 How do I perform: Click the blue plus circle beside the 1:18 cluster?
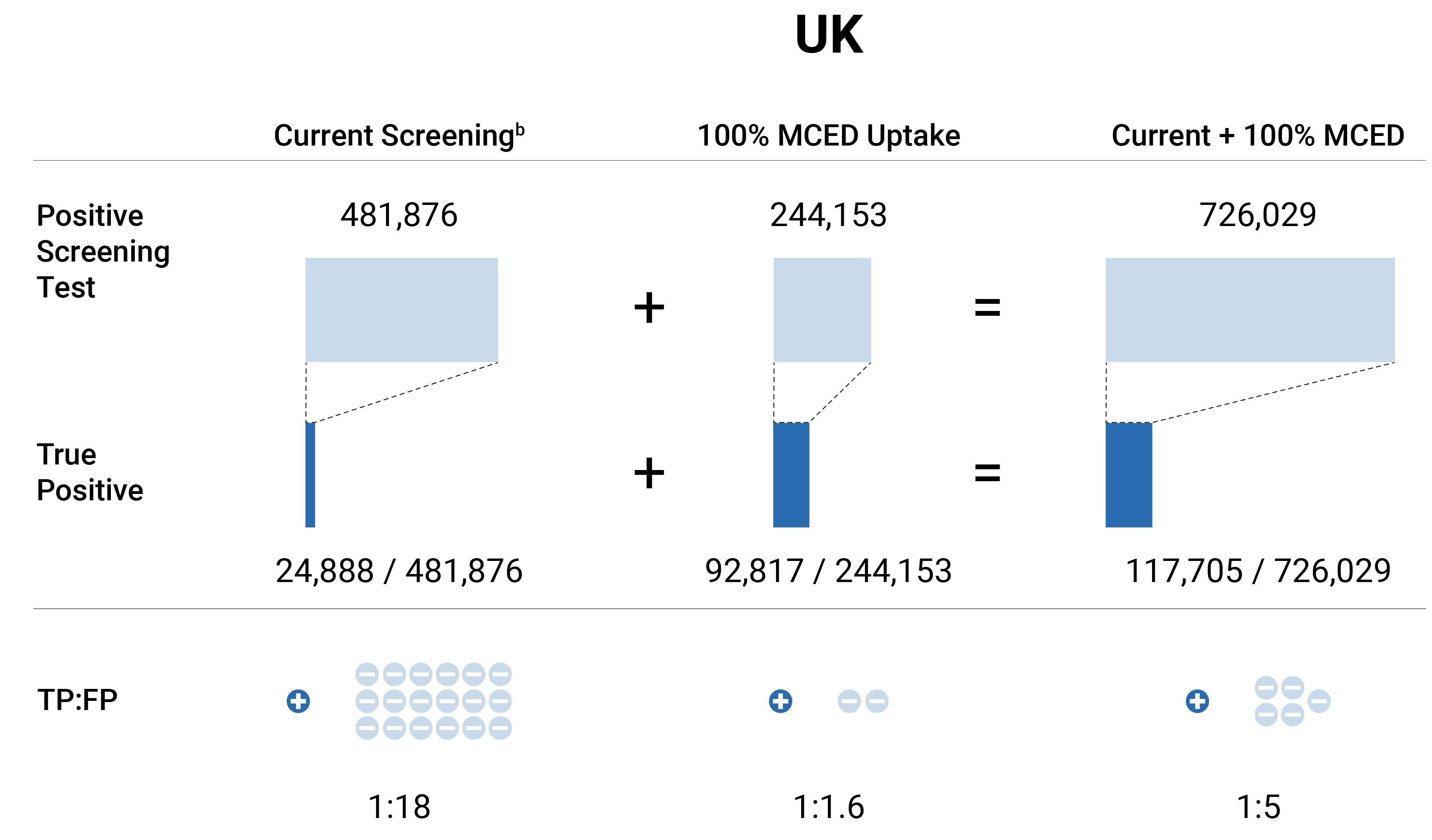click(298, 701)
